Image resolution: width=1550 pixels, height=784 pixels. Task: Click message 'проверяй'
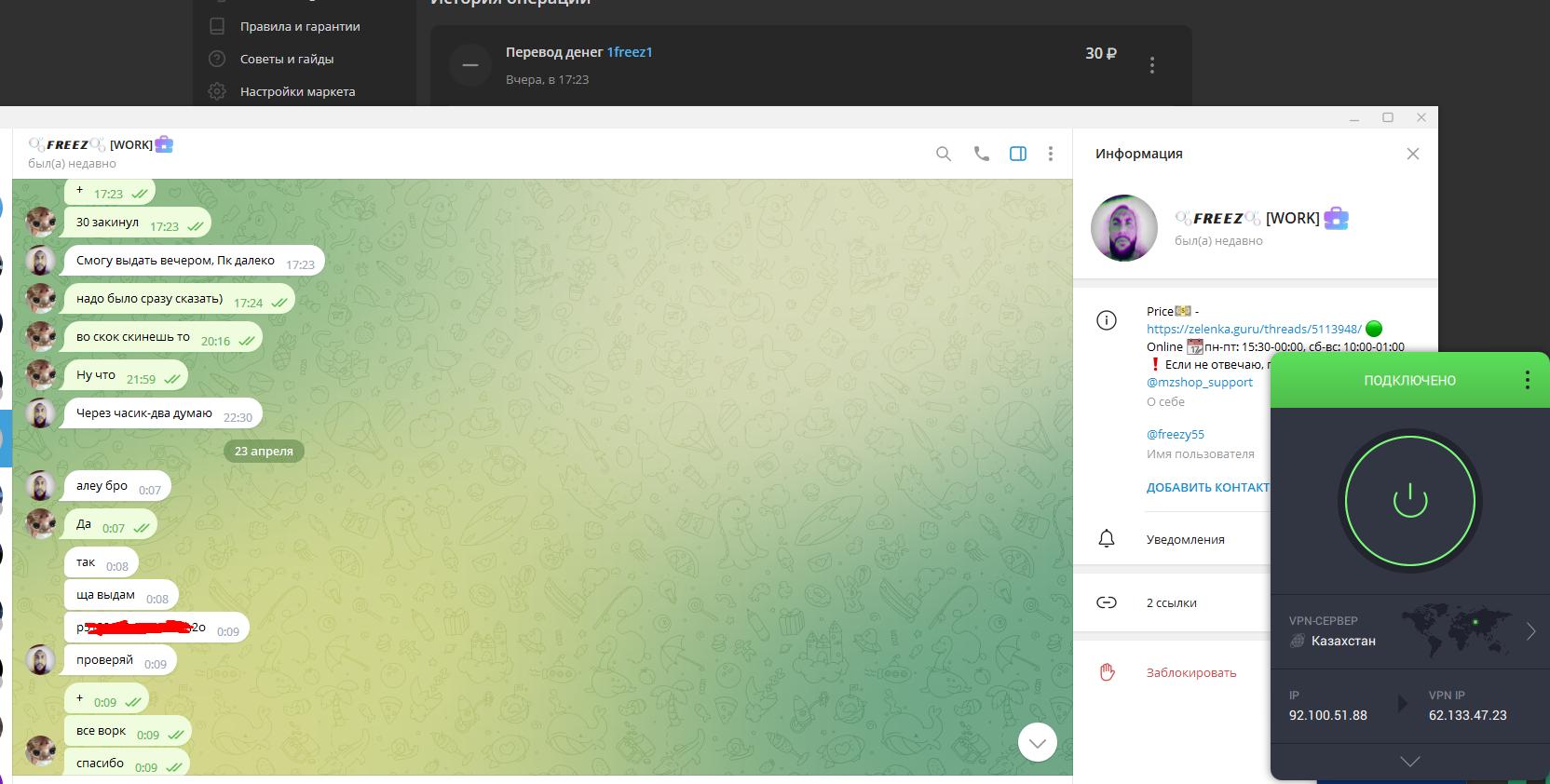(120, 660)
